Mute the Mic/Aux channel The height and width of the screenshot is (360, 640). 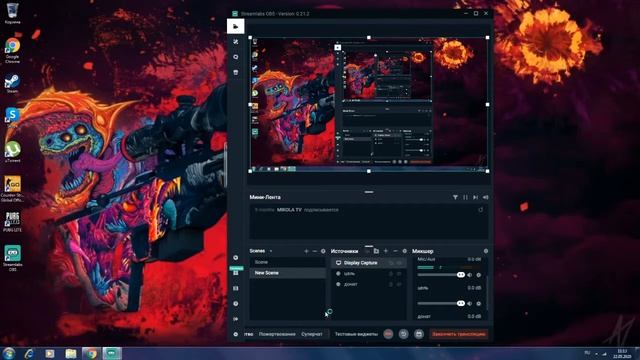coord(470,275)
